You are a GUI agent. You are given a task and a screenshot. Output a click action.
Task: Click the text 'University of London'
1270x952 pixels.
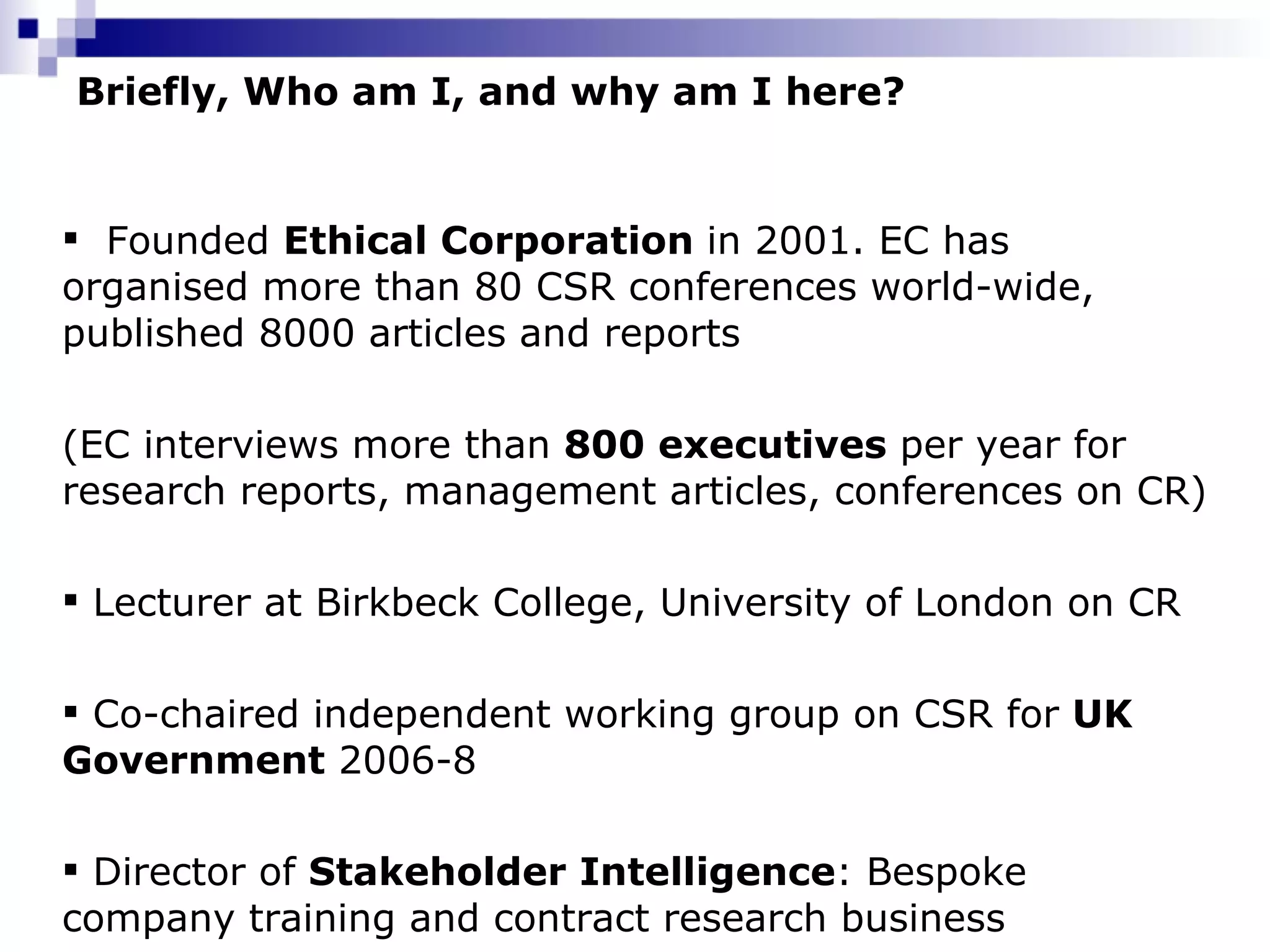(x=856, y=603)
